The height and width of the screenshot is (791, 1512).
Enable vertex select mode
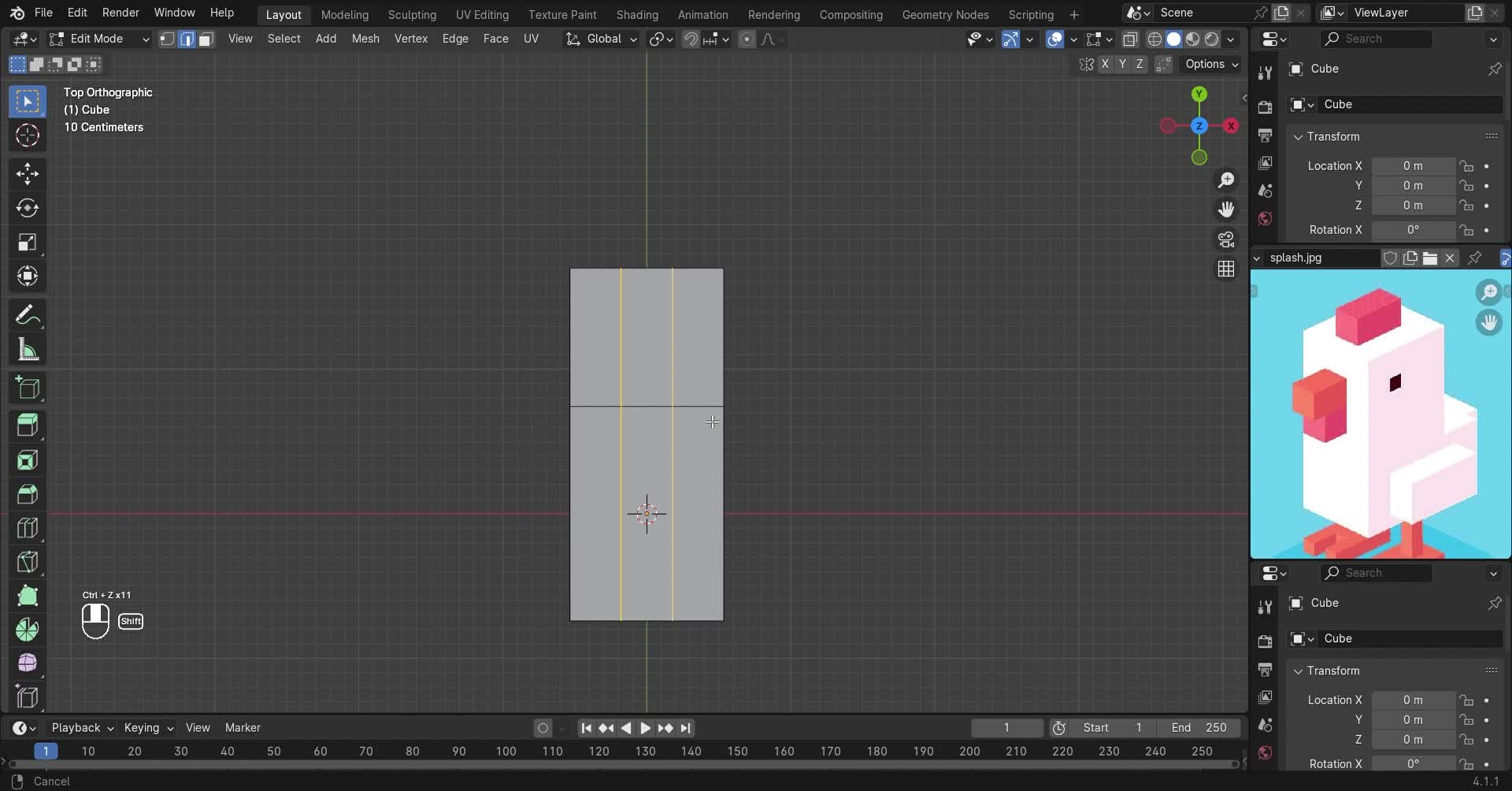point(167,39)
